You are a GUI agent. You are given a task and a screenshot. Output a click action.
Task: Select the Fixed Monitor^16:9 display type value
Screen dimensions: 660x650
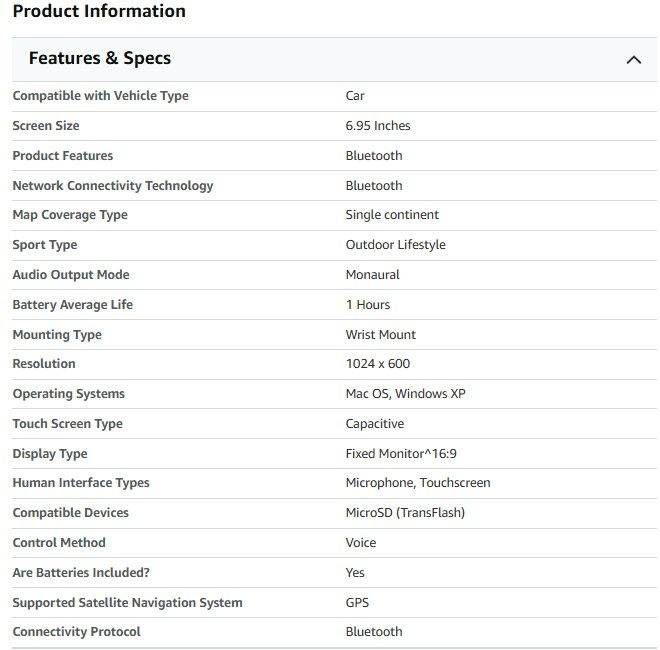[x=402, y=454]
